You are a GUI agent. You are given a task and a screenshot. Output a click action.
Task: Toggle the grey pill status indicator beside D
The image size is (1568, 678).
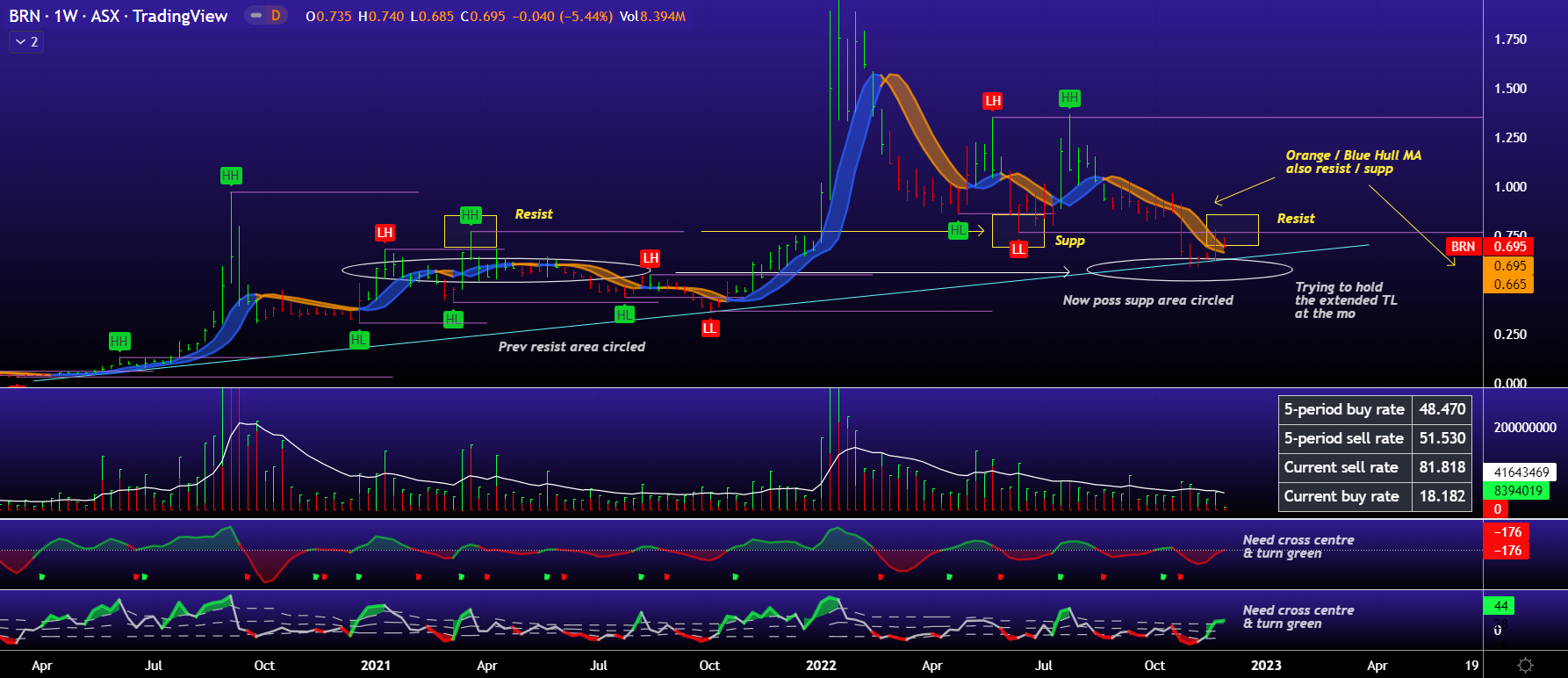pyautogui.click(x=255, y=15)
